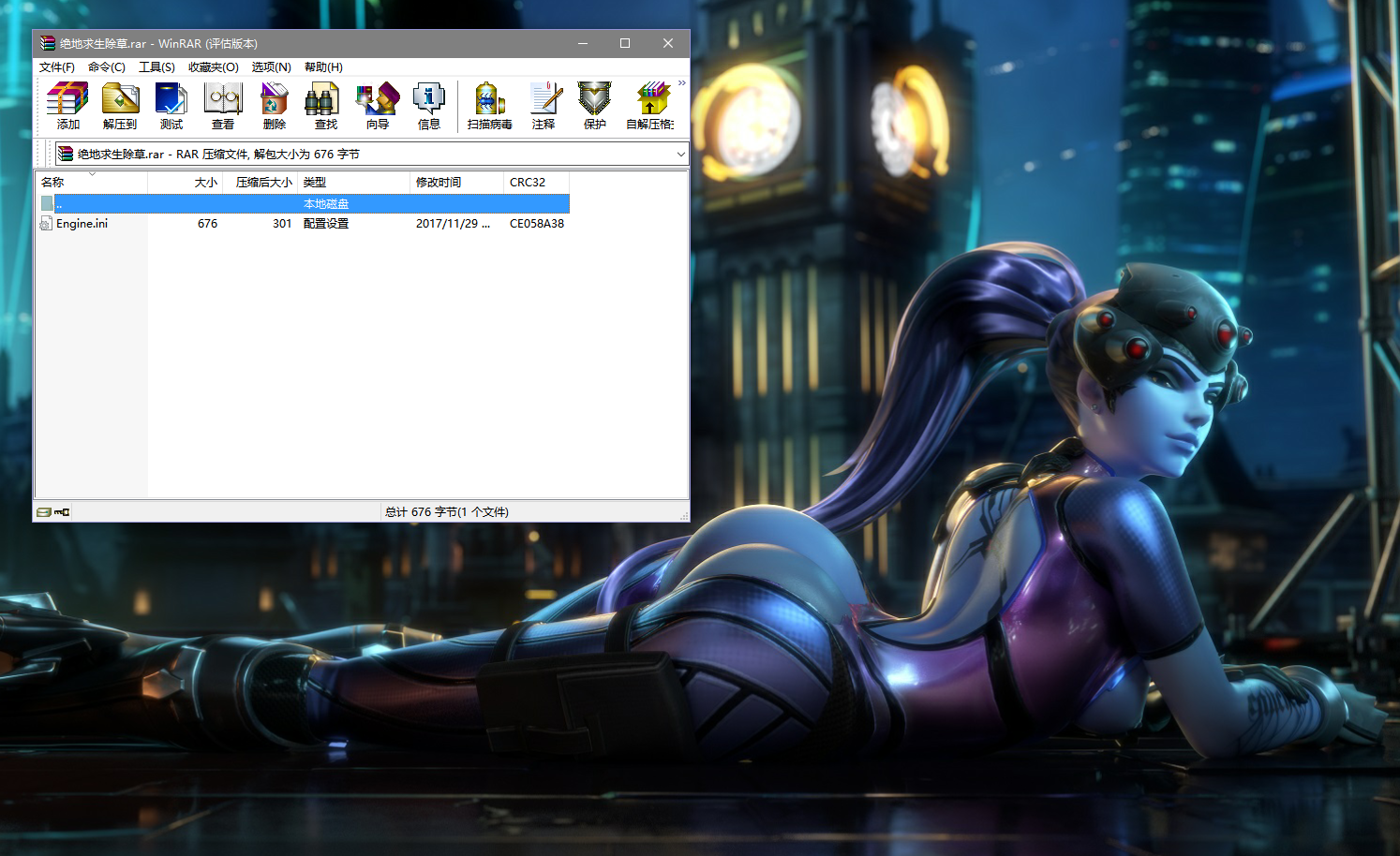Viewport: 1400px width, 856px height.
Task: Click the 删除 (Delete) toolbar icon
Action: coord(275,105)
